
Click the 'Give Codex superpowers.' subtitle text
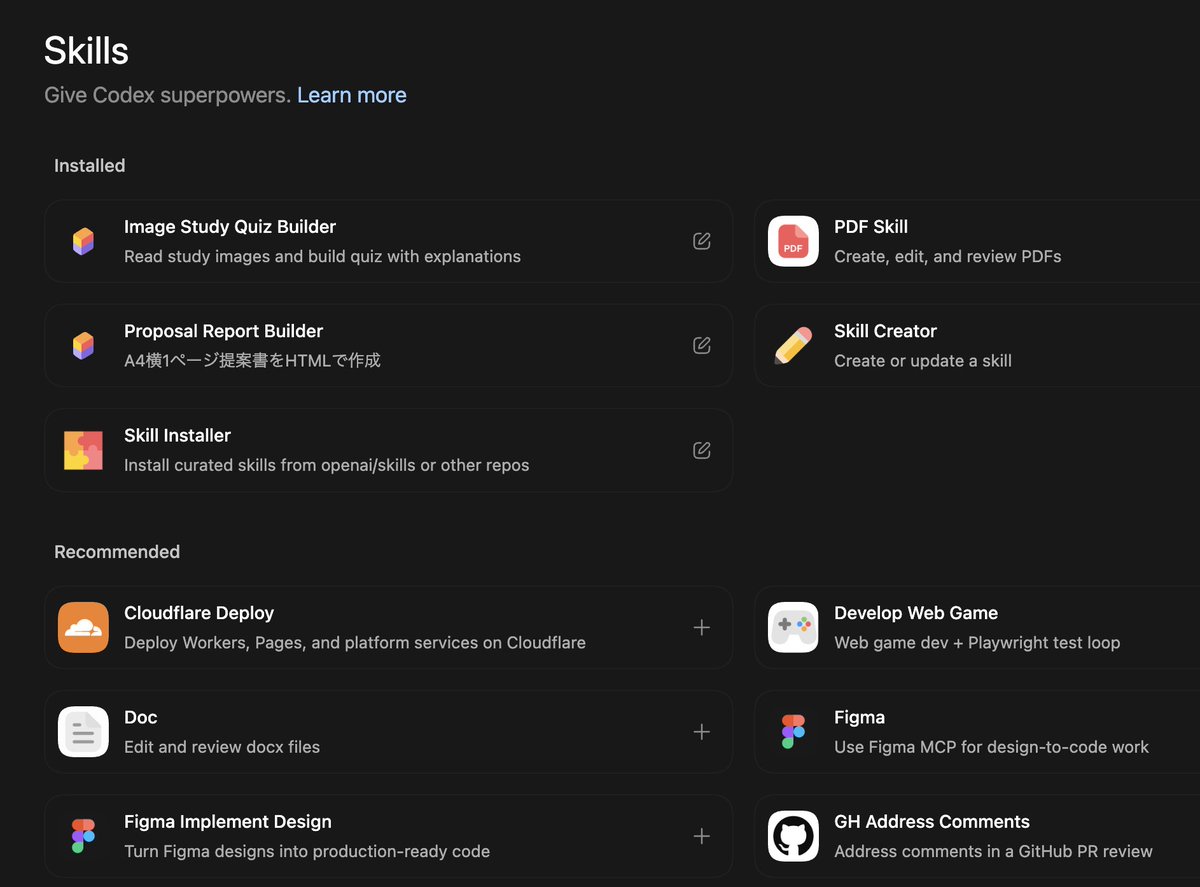point(167,95)
